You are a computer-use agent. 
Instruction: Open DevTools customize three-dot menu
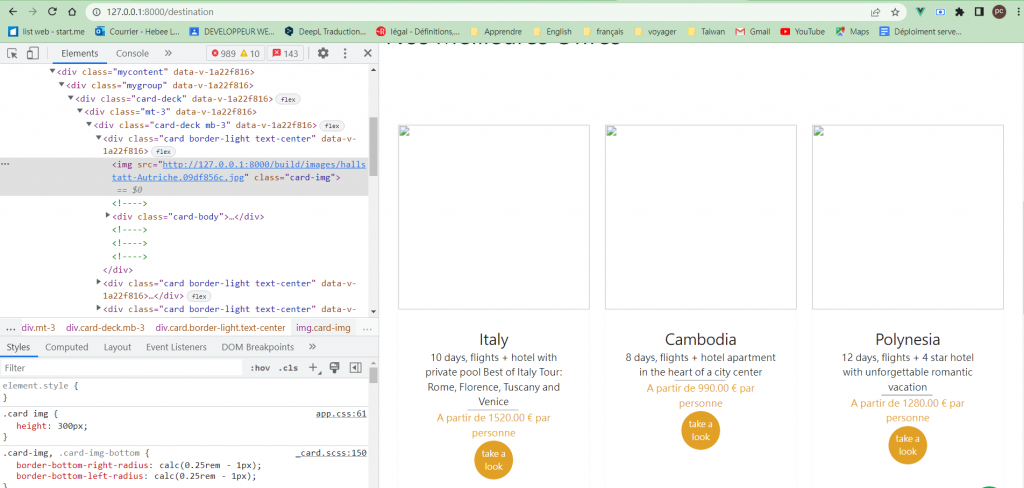[x=345, y=54]
